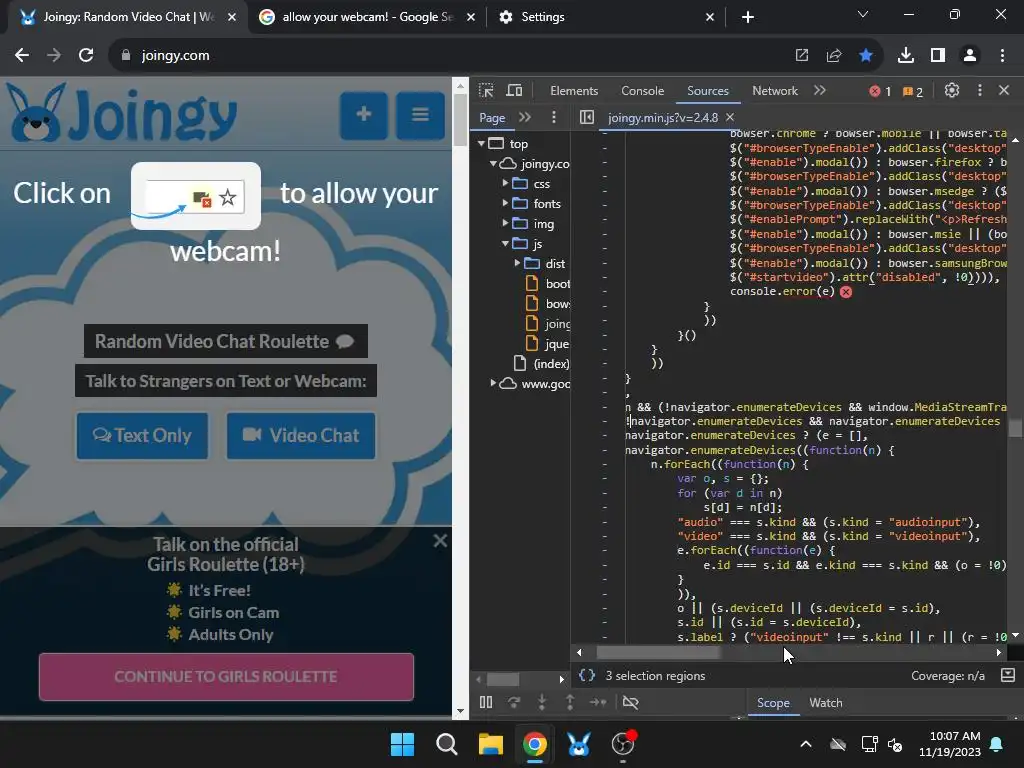Switch to the Elements tab
Image resolution: width=1024 pixels, height=768 pixels.
pyautogui.click(x=574, y=91)
